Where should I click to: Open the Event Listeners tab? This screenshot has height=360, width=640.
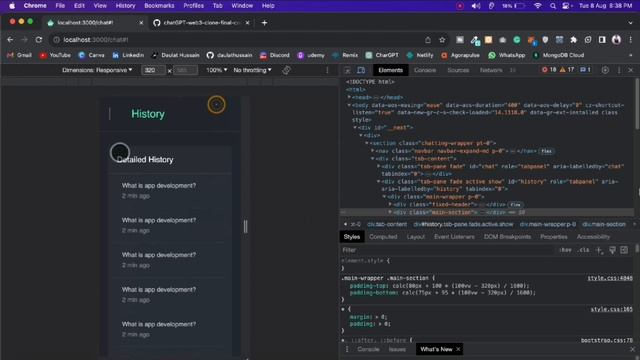pyautogui.click(x=454, y=237)
